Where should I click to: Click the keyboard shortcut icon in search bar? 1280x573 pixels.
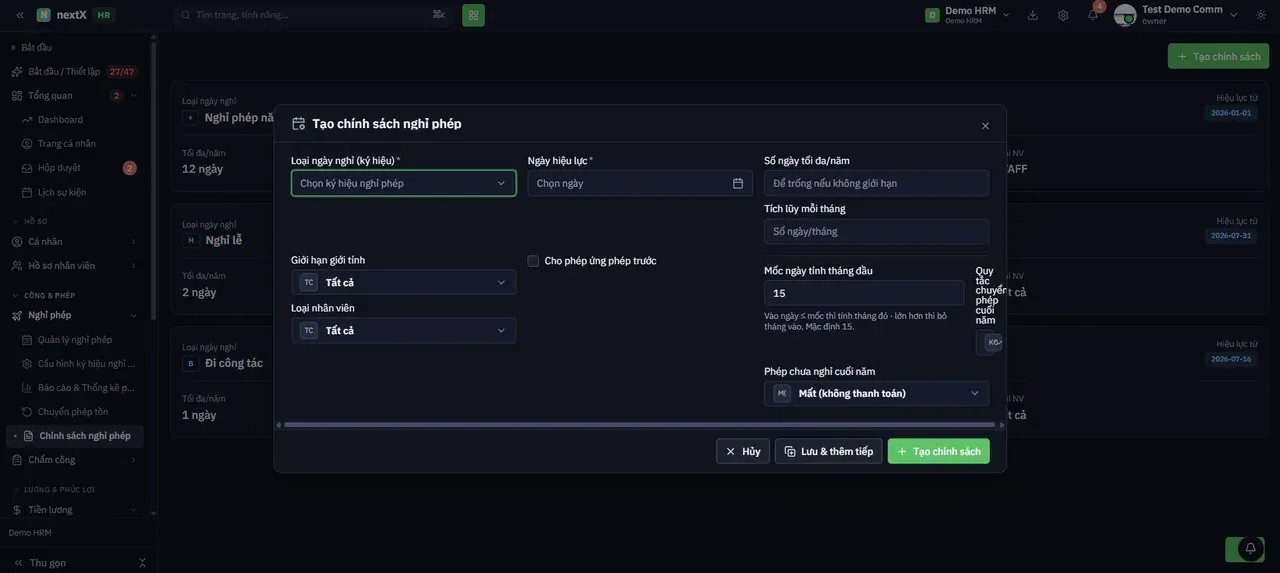point(438,14)
